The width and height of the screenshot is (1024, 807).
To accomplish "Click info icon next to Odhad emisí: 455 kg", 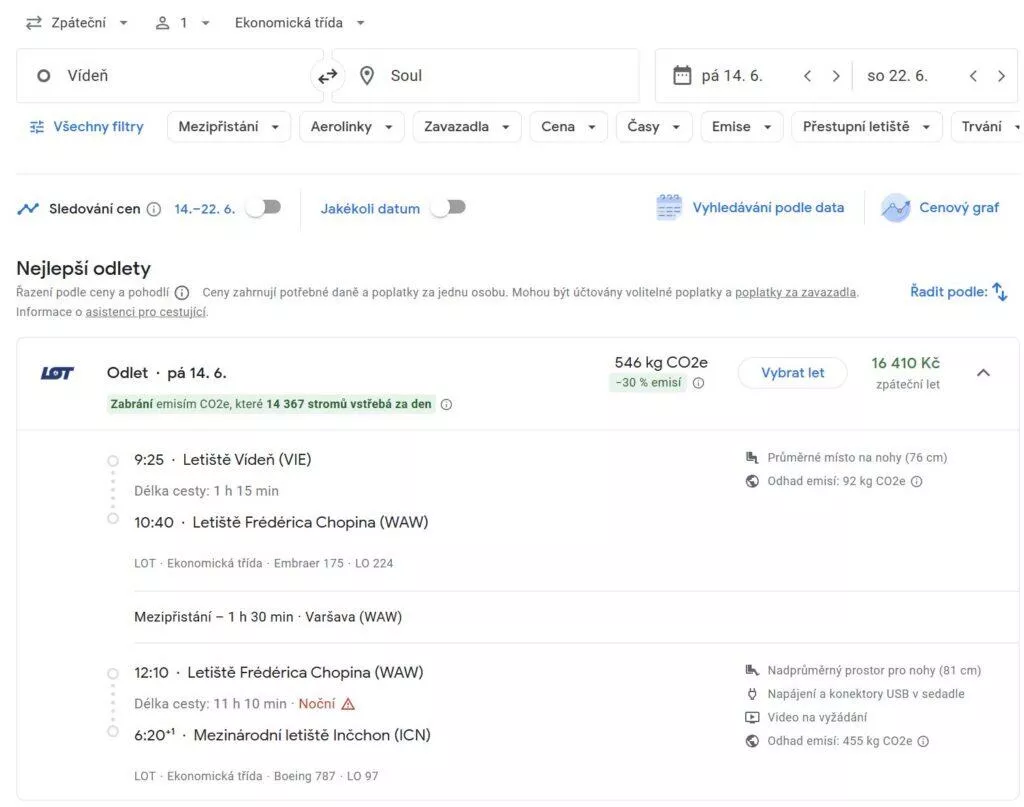I will 923,741.
